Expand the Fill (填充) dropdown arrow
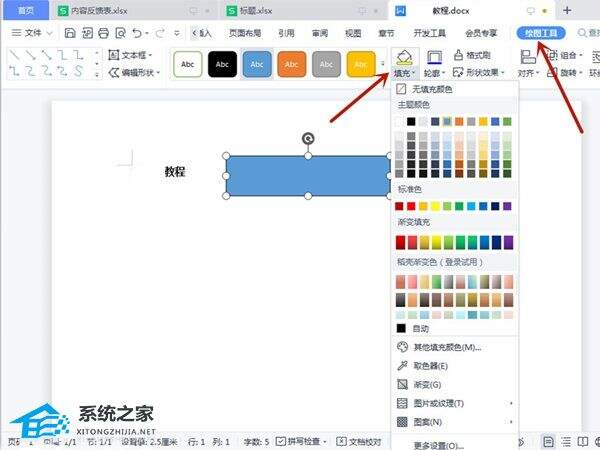600x450 pixels. point(414,73)
